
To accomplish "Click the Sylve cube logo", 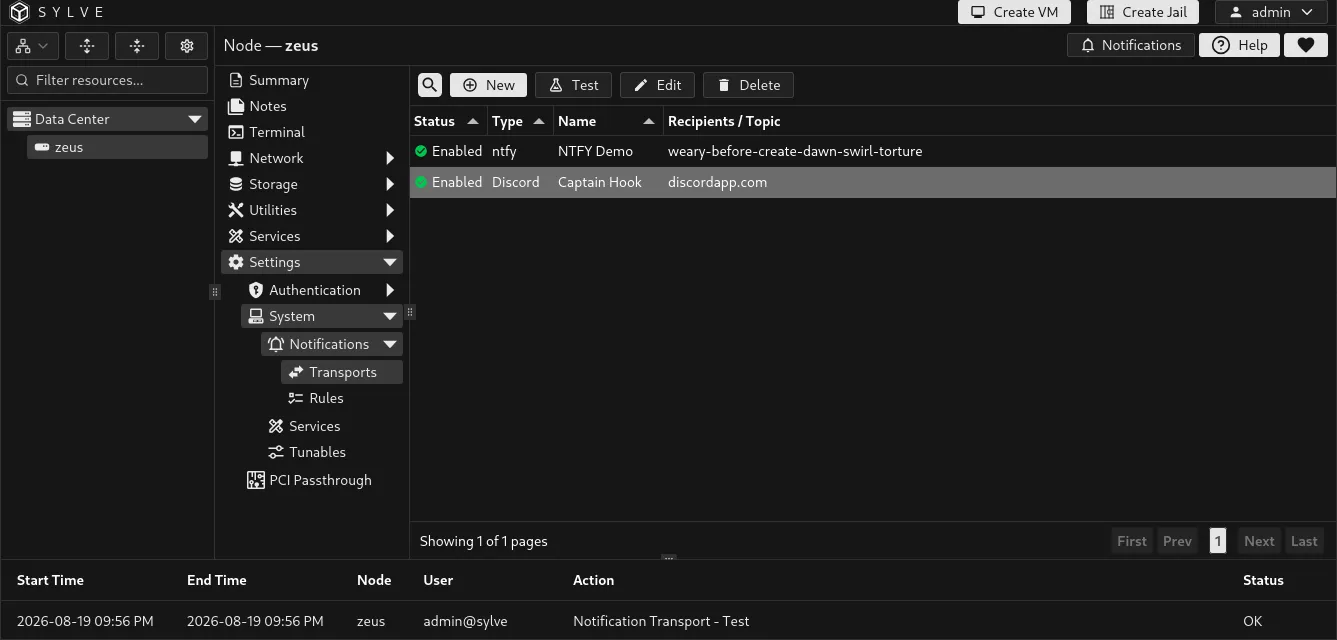I will pos(19,12).
